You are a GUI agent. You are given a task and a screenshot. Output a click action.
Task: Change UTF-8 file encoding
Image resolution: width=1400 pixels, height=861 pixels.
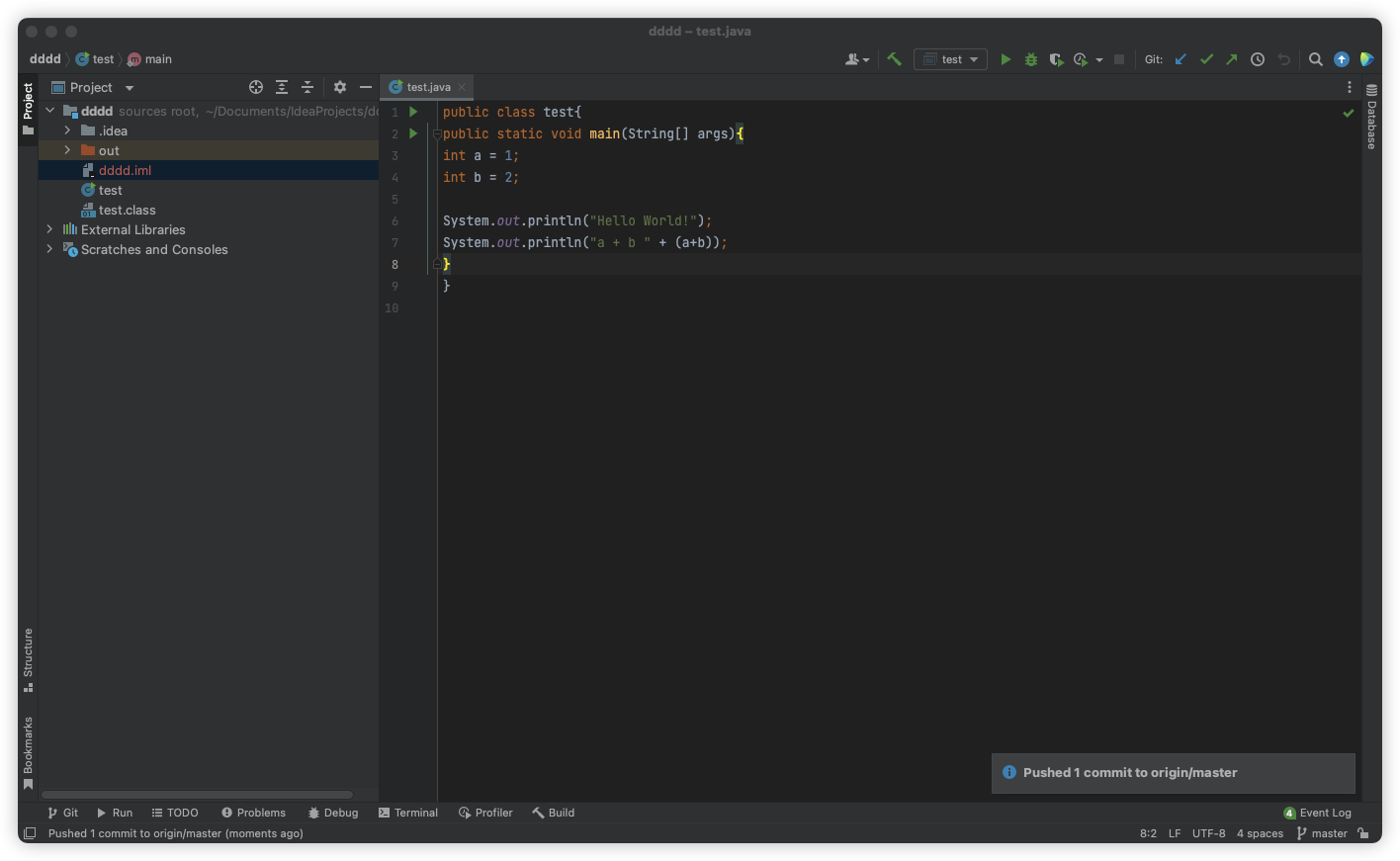pyautogui.click(x=1208, y=833)
